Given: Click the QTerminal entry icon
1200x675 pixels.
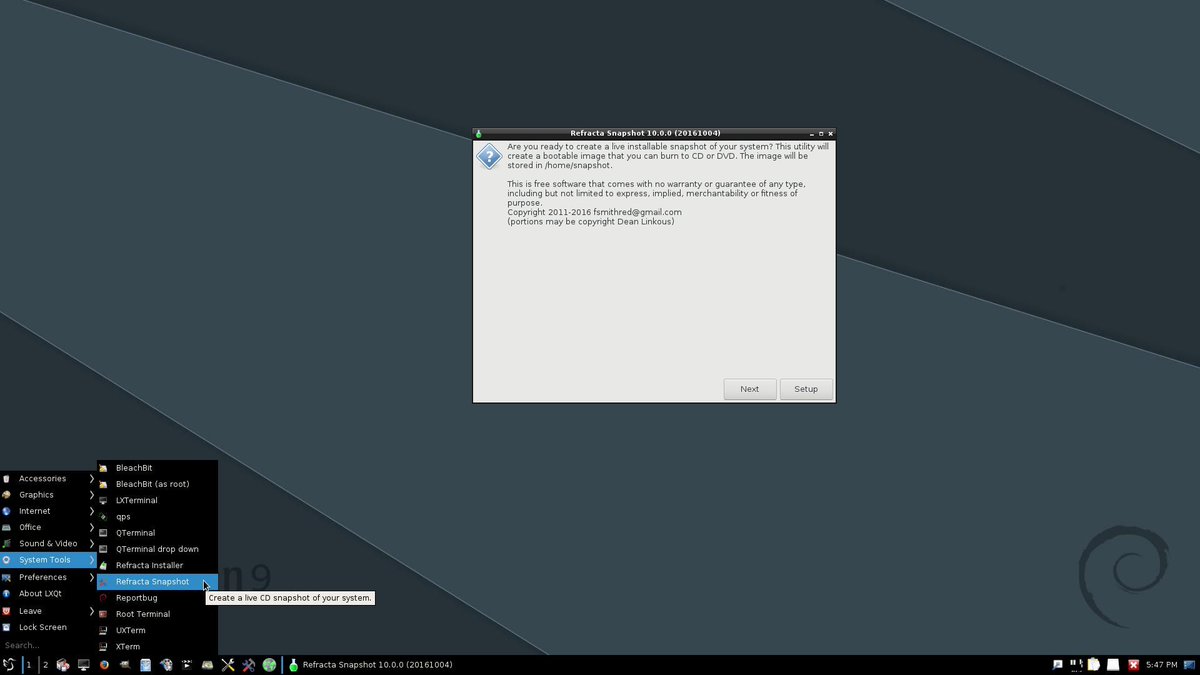Looking at the screenshot, I should (x=103, y=533).
